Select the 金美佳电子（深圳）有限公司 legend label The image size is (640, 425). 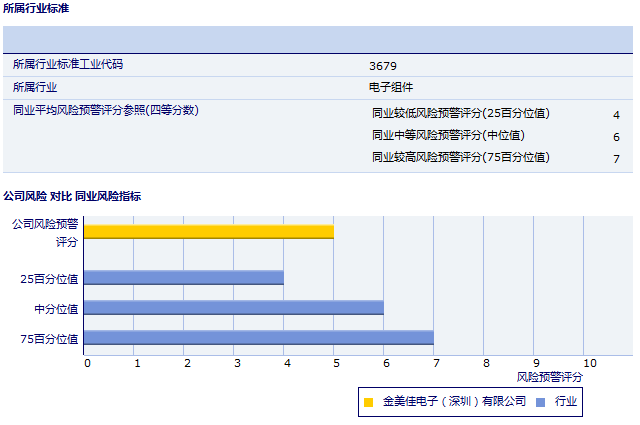(454, 402)
